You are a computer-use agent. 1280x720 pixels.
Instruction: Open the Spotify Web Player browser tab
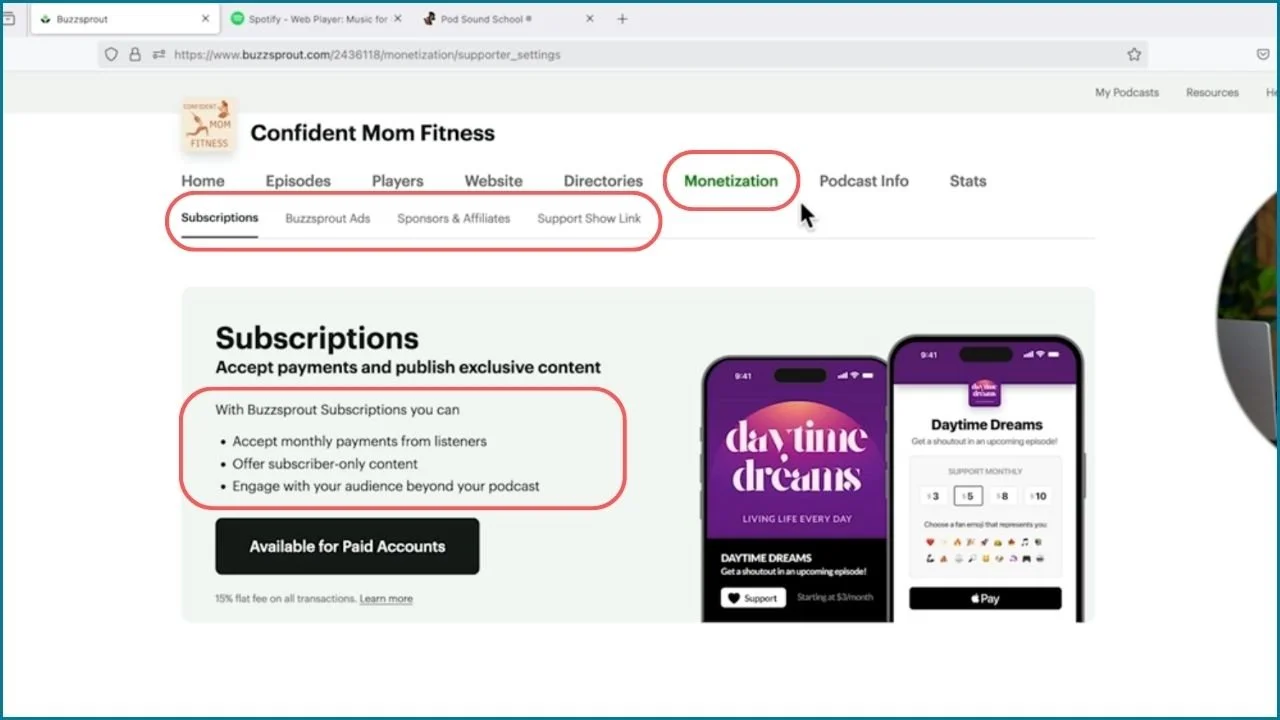(316, 19)
